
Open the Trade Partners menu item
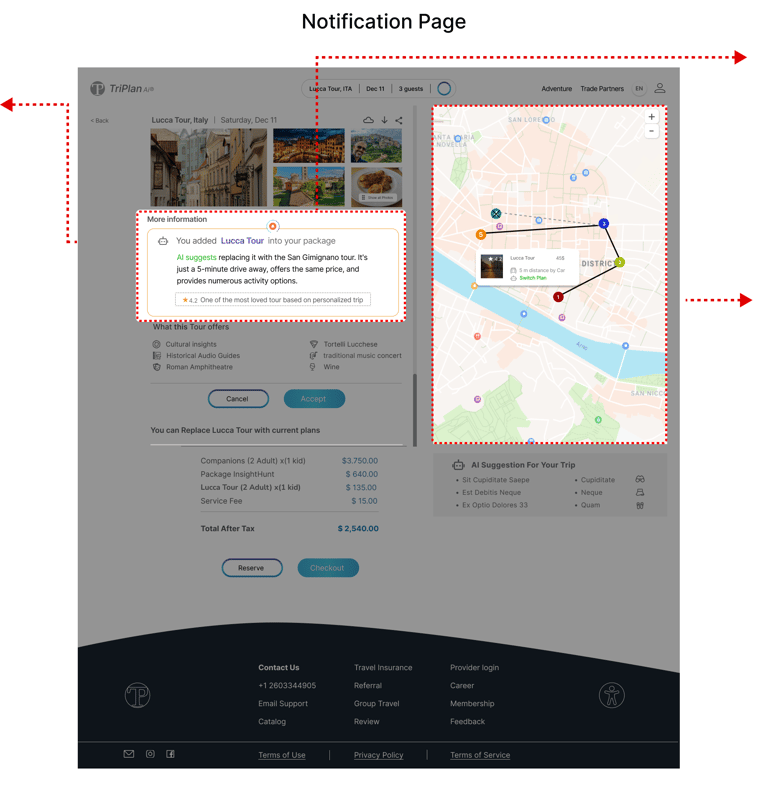(x=602, y=88)
